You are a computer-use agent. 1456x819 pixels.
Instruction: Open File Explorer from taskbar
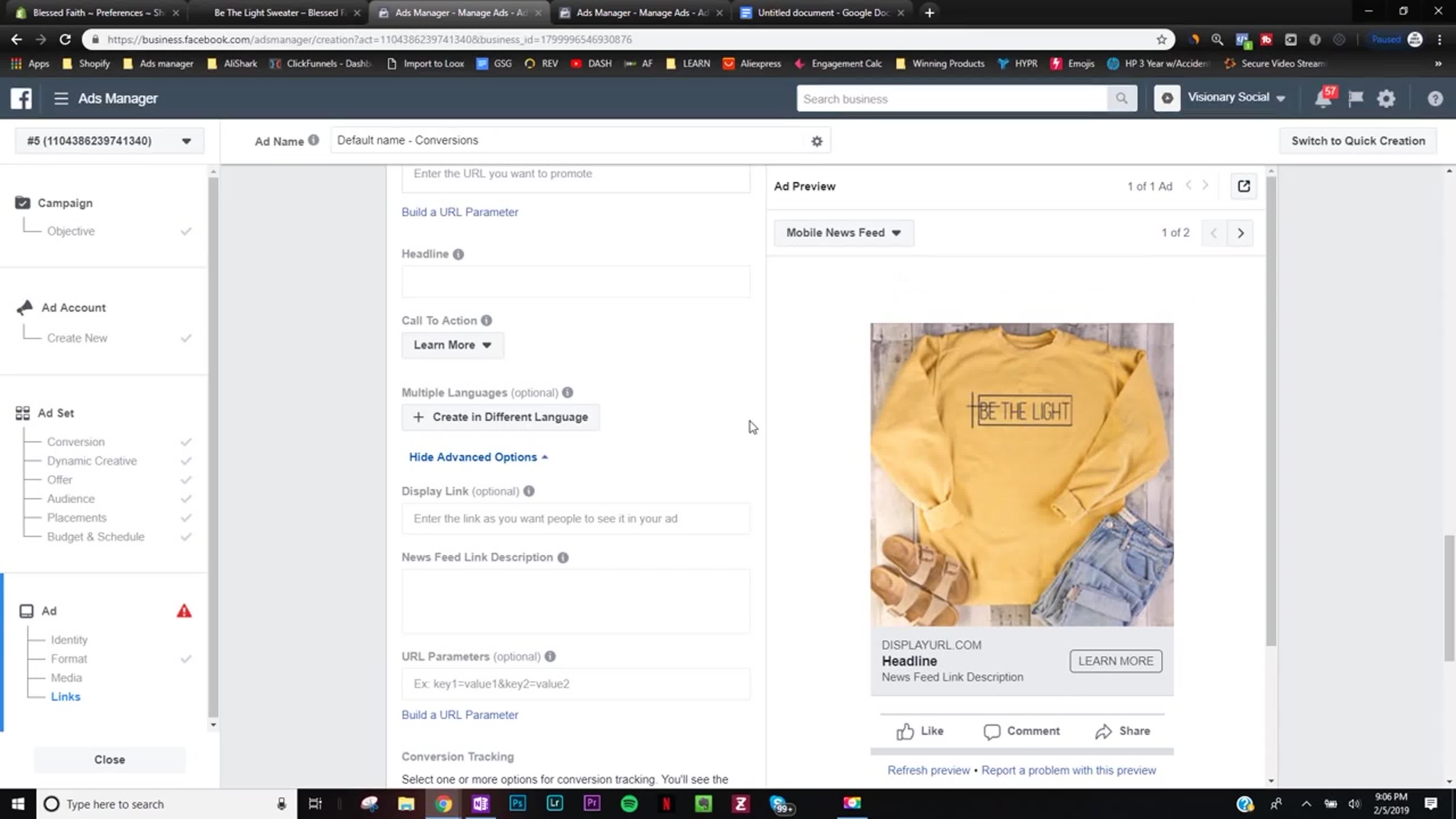[x=406, y=804]
